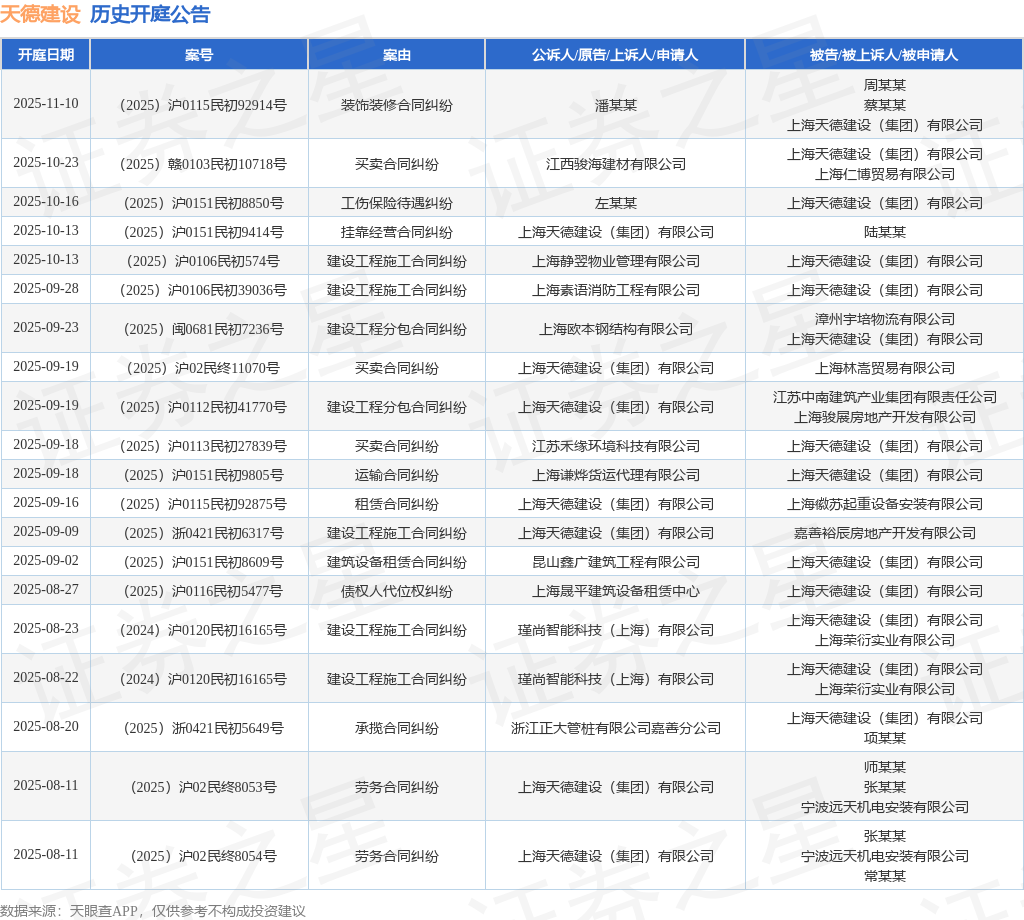Image resolution: width=1024 pixels, height=920 pixels.
Task: Select defendant 上海仁博贸易有限公司
Action: tap(884, 174)
